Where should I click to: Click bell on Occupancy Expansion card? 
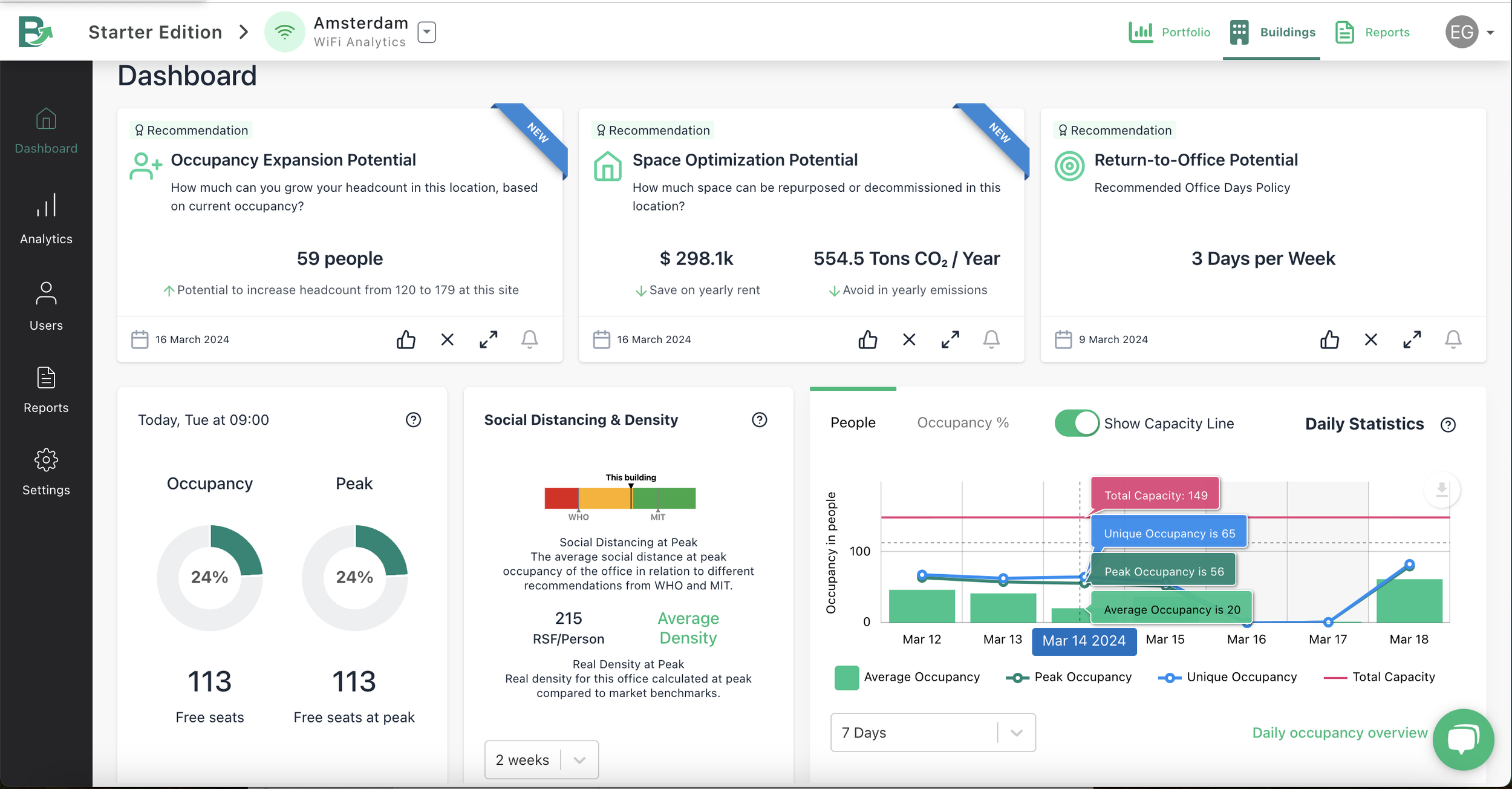530,339
